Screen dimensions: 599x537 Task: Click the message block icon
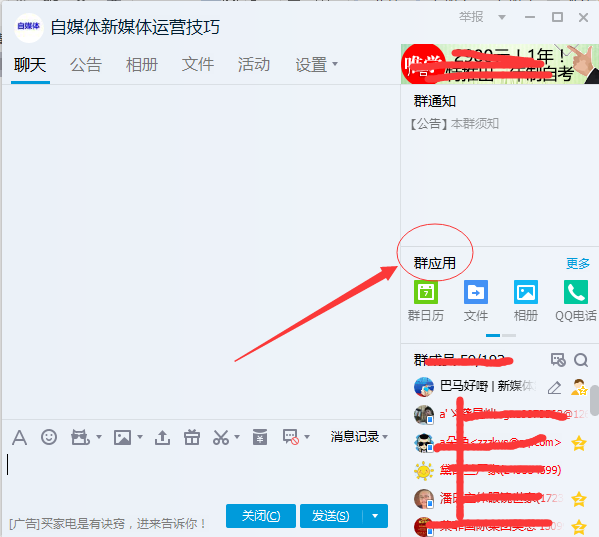coord(291,437)
